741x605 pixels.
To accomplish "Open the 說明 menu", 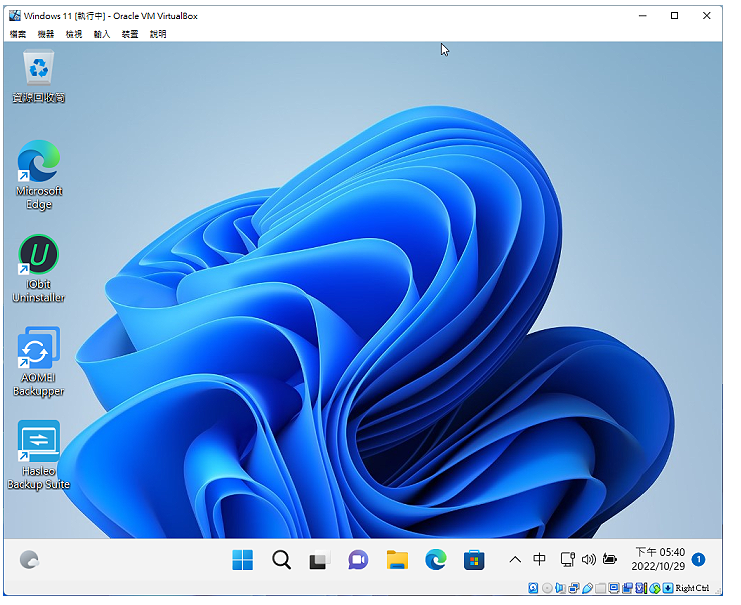I will coord(158,34).
